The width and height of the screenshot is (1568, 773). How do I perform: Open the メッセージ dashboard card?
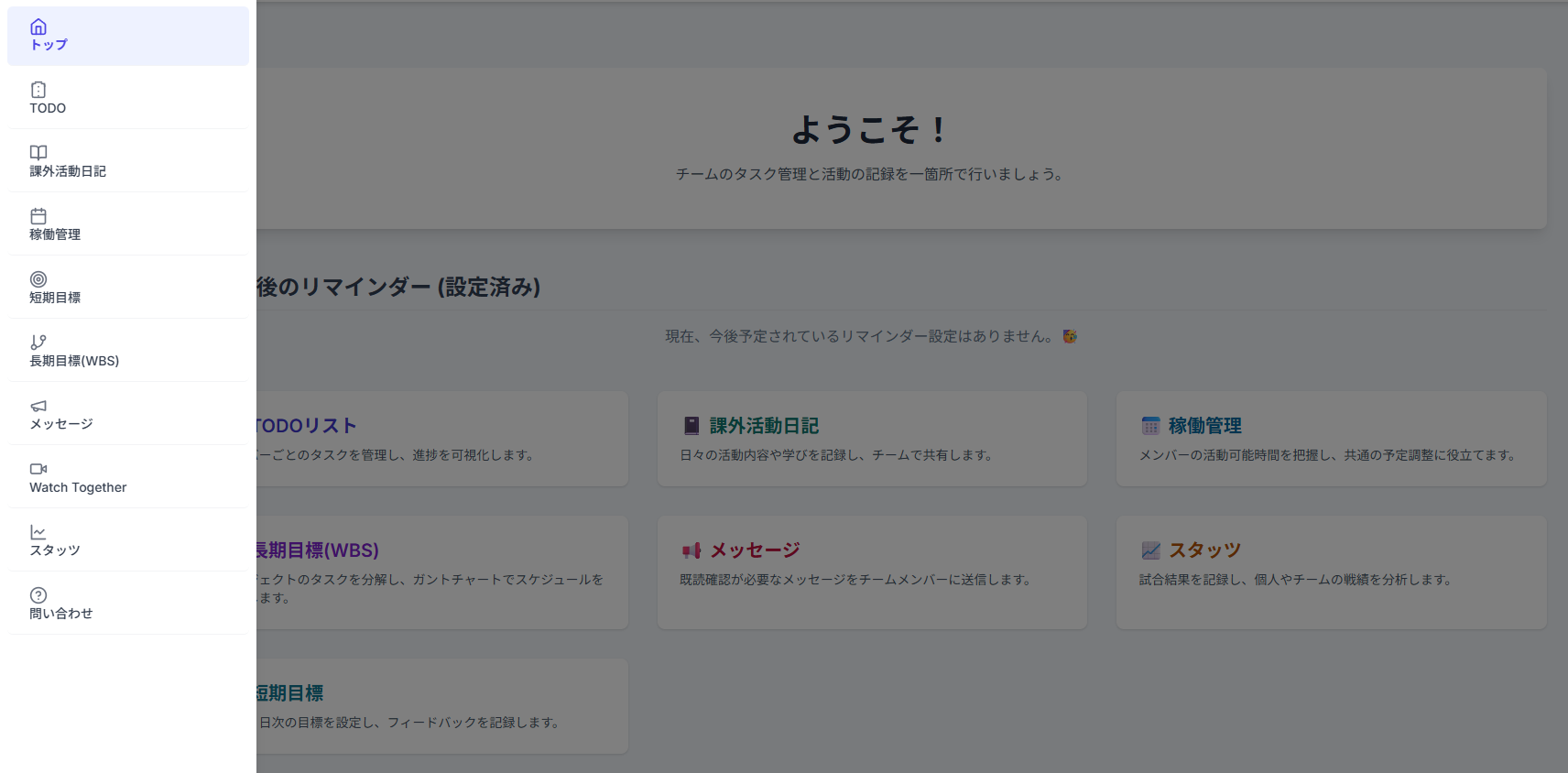point(871,572)
